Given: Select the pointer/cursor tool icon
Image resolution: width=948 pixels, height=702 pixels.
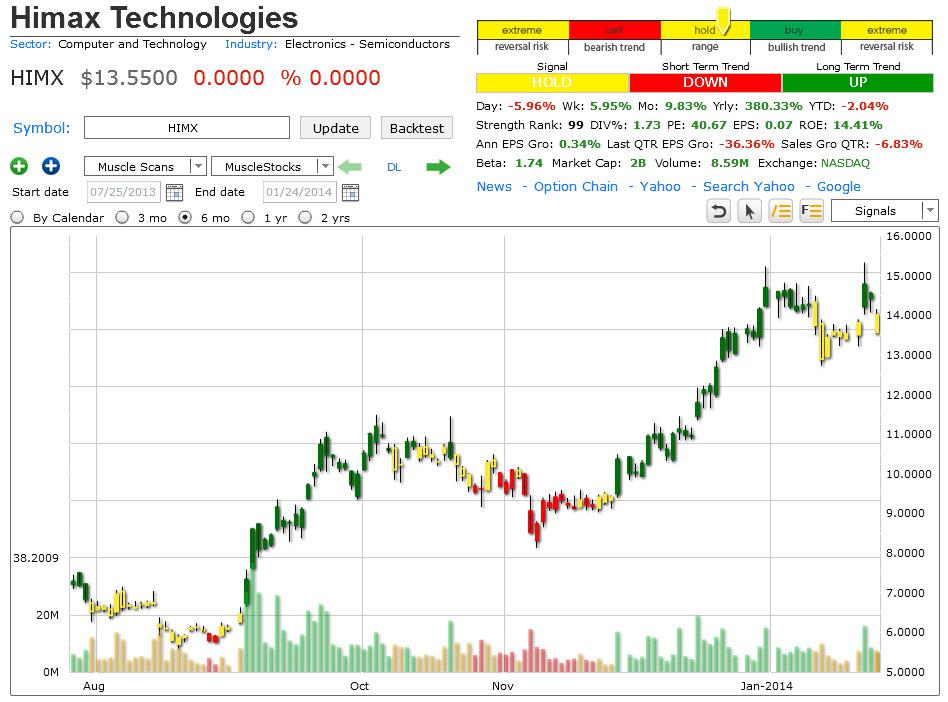Looking at the screenshot, I should click(749, 211).
